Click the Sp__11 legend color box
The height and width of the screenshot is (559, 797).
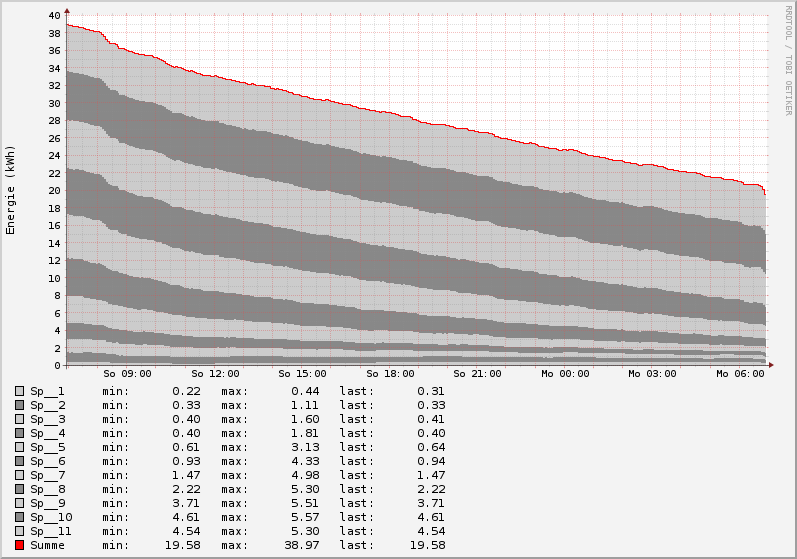click(19, 531)
